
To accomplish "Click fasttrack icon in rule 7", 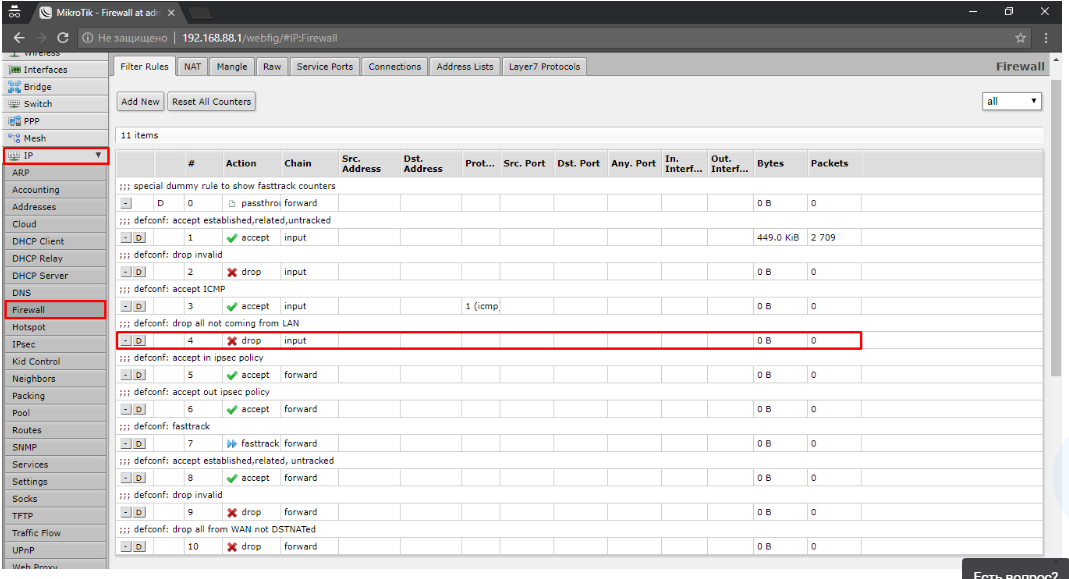I will [x=232, y=444].
